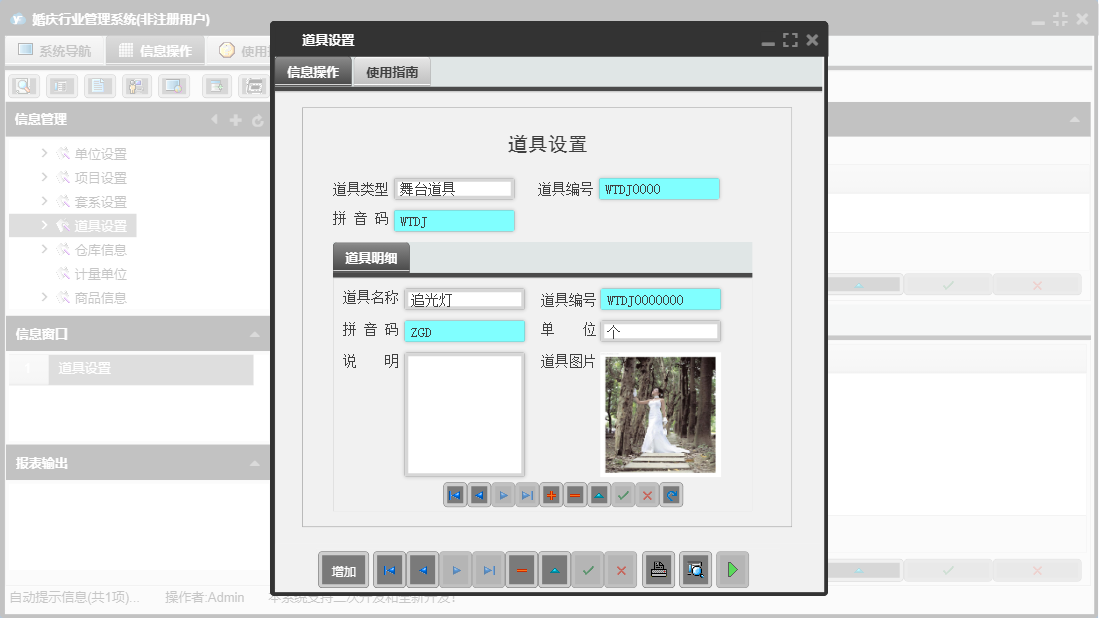
Task: Click the print icon in bottom toolbar
Action: pos(658,569)
